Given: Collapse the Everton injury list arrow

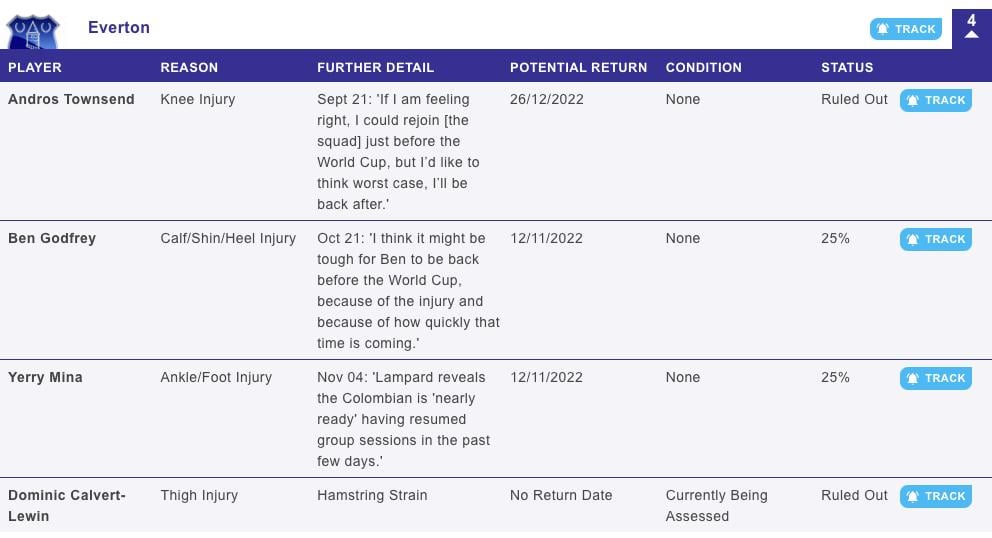Looking at the screenshot, I should pos(971,35).
